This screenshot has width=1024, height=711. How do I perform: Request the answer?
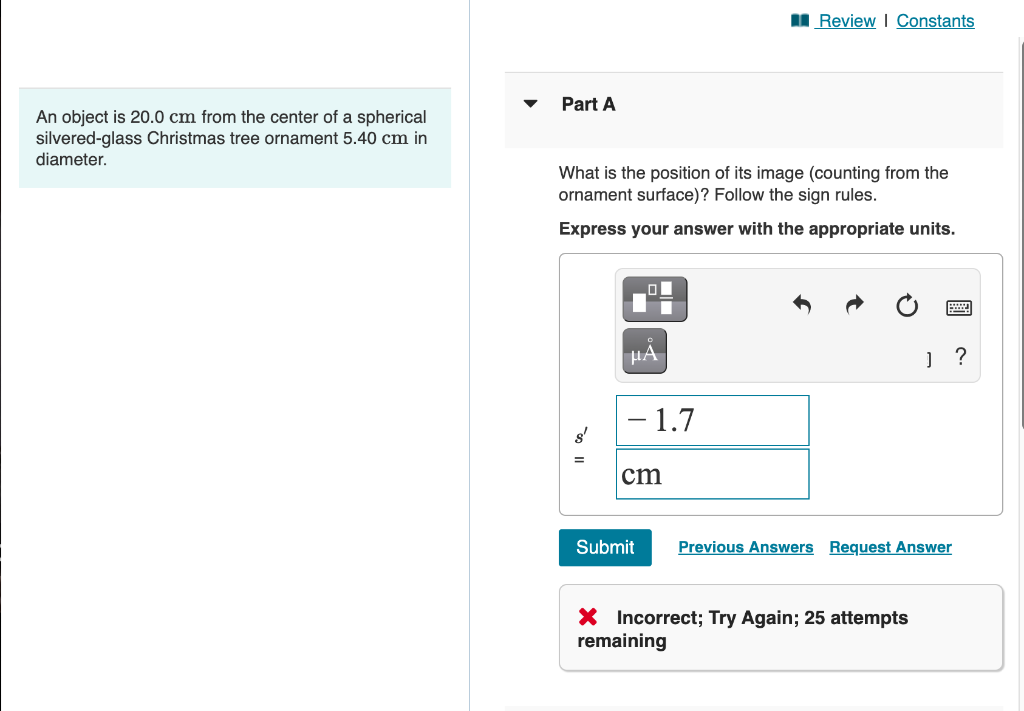(889, 547)
